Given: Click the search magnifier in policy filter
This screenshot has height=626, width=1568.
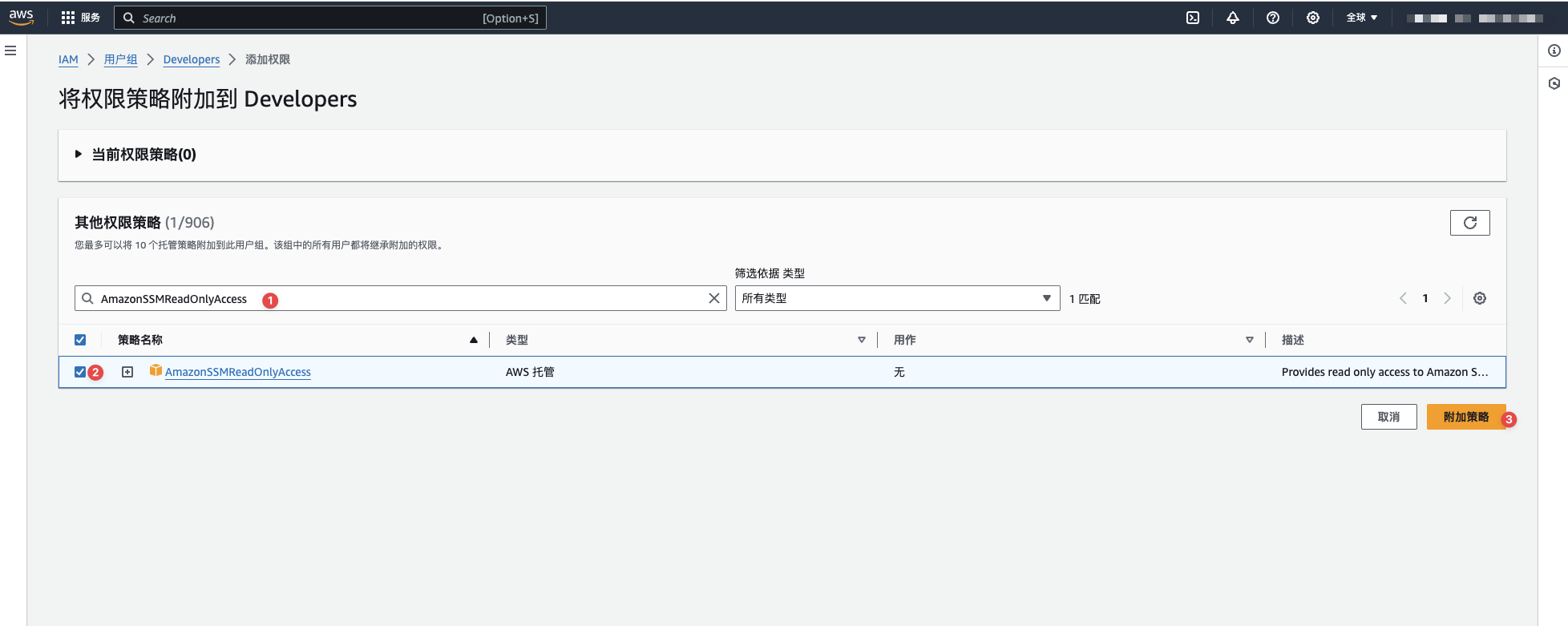Looking at the screenshot, I should pos(88,298).
